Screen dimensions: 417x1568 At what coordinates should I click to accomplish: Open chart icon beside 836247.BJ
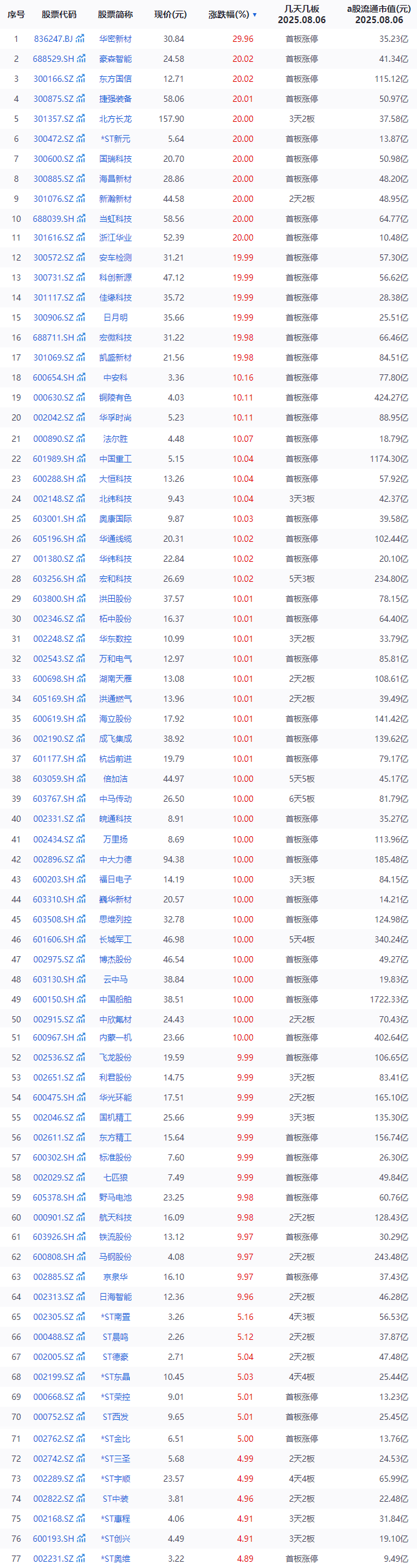[x=81, y=39]
